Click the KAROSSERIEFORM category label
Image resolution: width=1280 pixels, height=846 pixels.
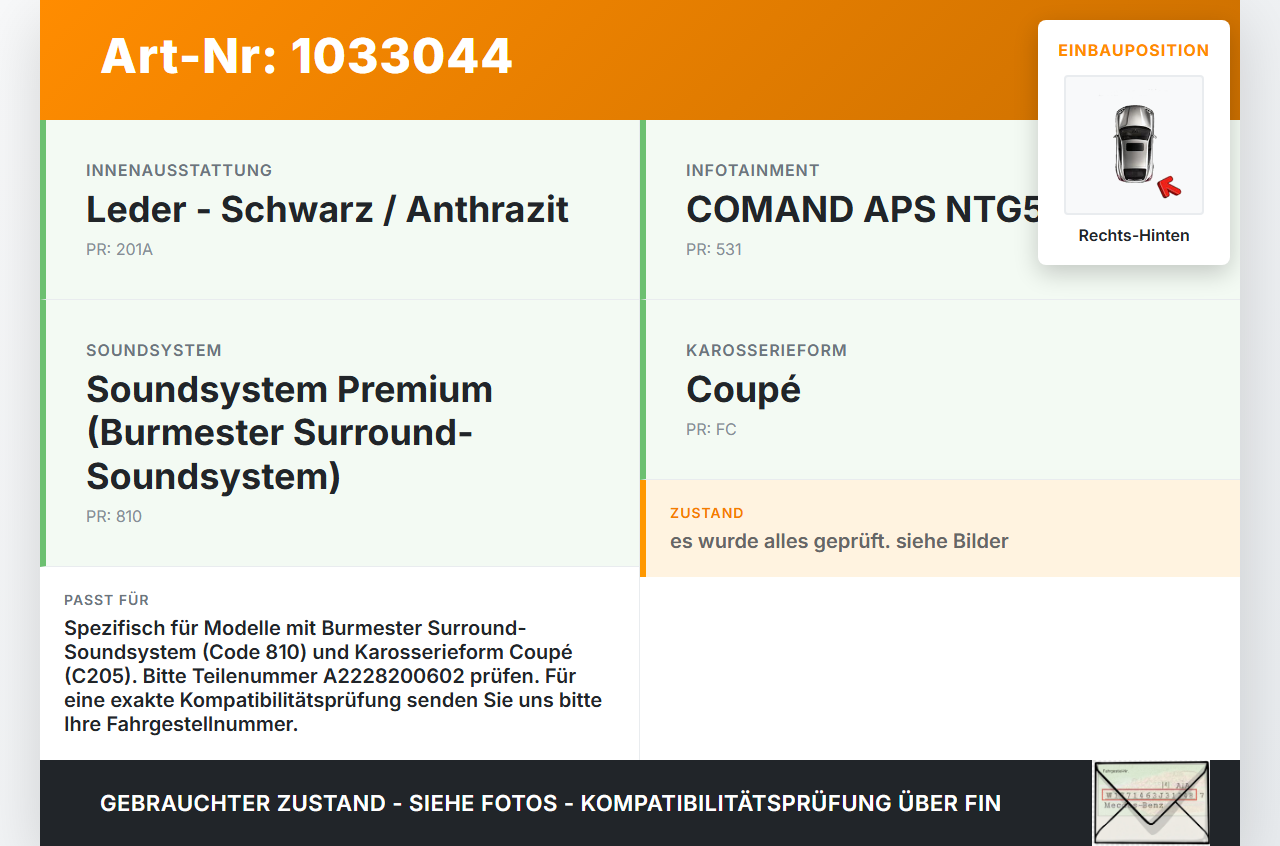[766, 350]
